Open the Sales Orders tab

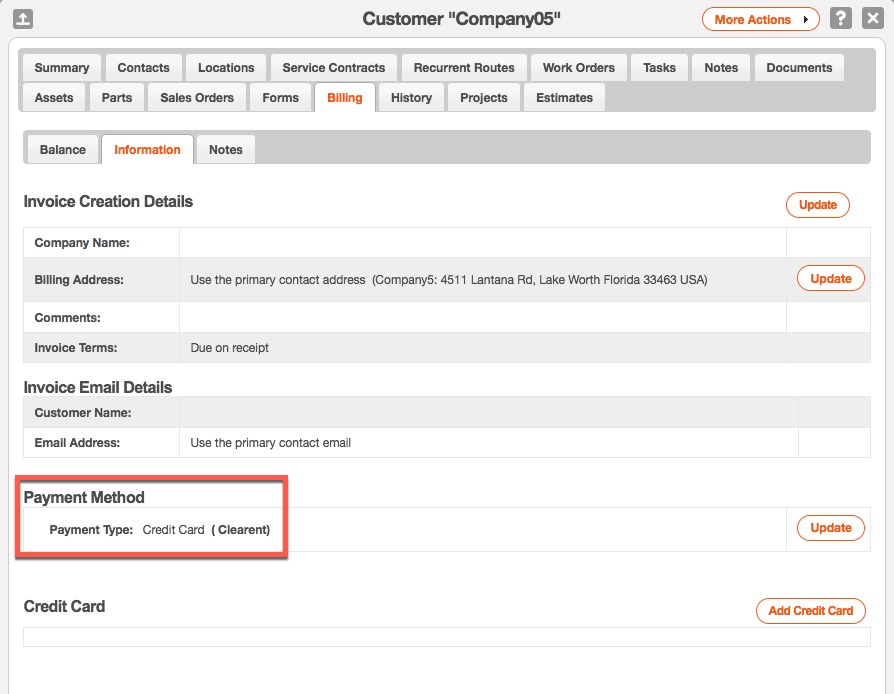click(197, 98)
